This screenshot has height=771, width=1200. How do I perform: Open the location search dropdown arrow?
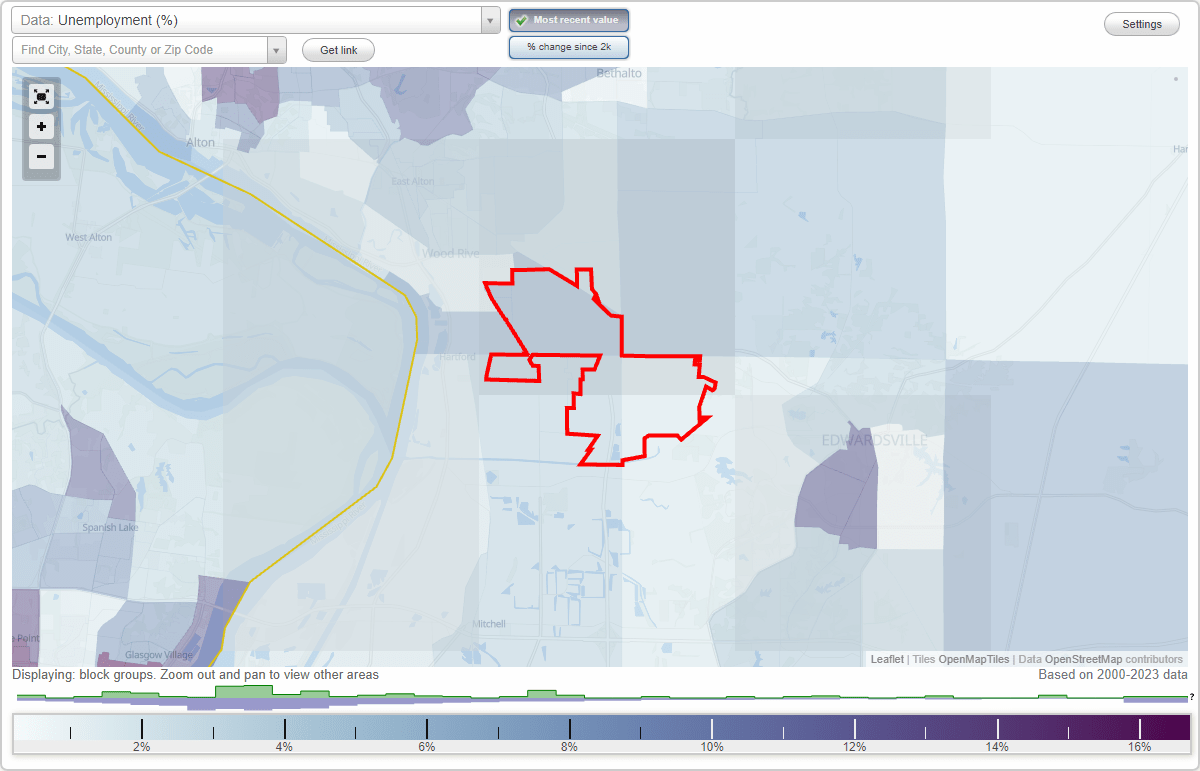(277, 50)
